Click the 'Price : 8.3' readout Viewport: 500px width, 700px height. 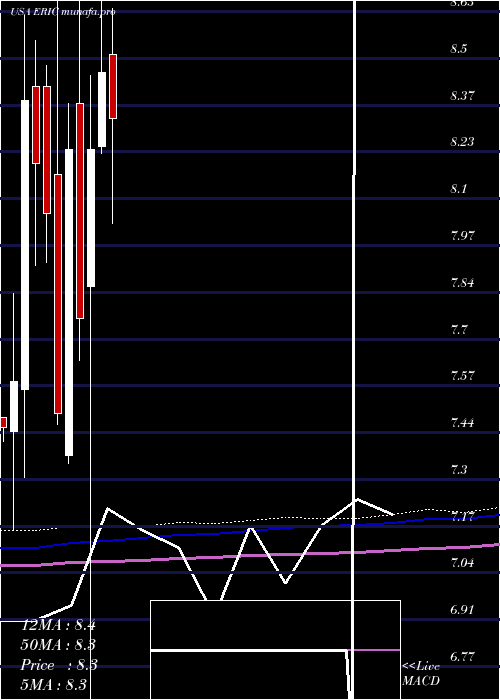pyautogui.click(x=58, y=665)
